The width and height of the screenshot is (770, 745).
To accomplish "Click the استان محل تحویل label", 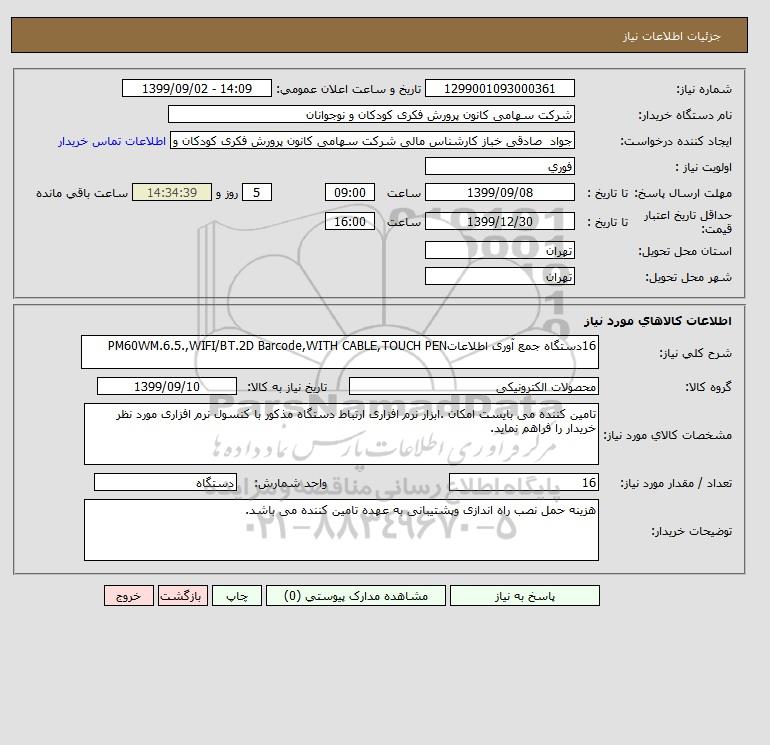I will (x=685, y=251).
